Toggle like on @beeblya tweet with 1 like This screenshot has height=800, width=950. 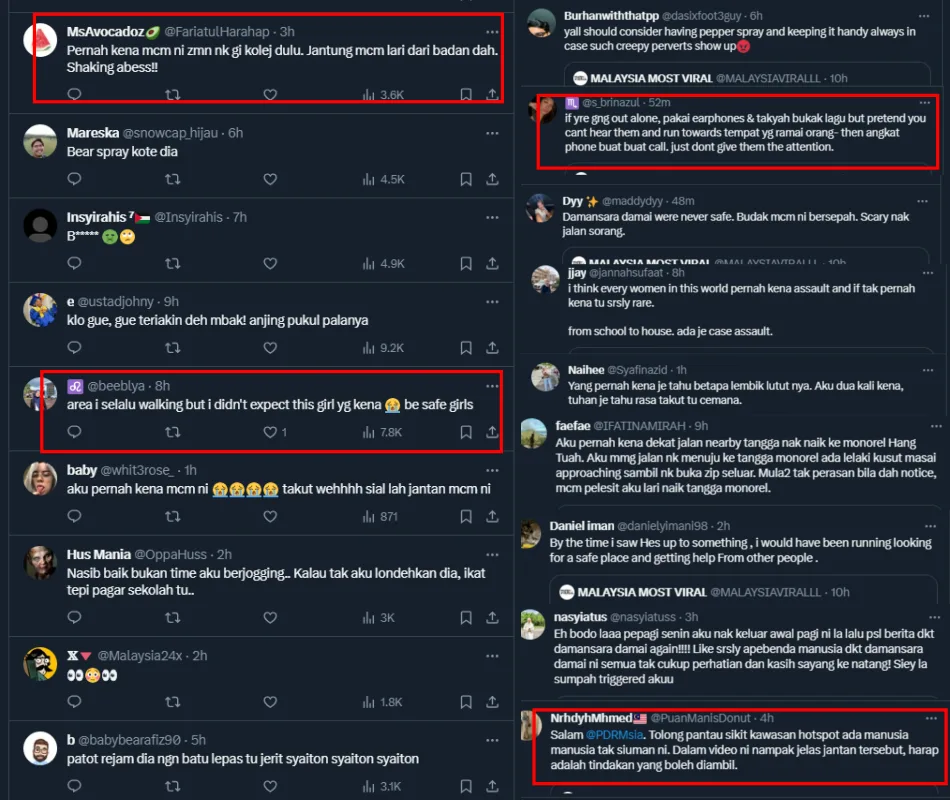coord(275,432)
